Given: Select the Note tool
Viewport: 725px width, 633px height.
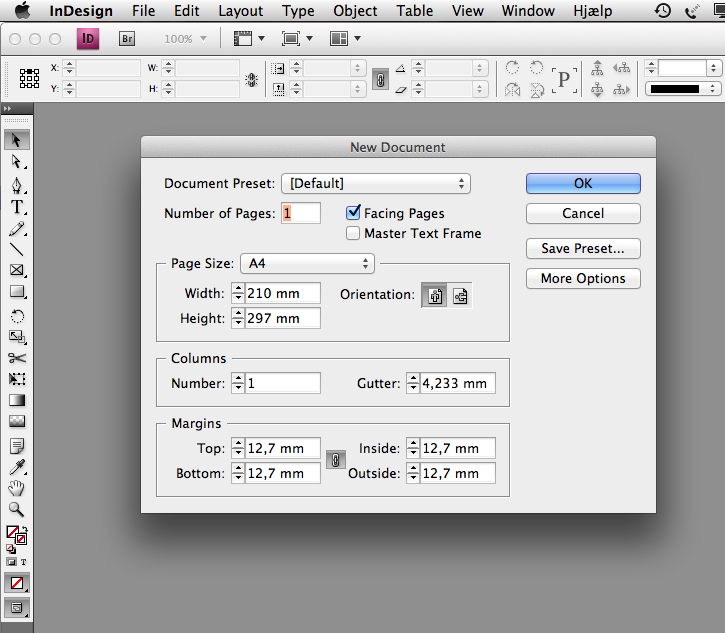Looking at the screenshot, I should coord(17,446).
